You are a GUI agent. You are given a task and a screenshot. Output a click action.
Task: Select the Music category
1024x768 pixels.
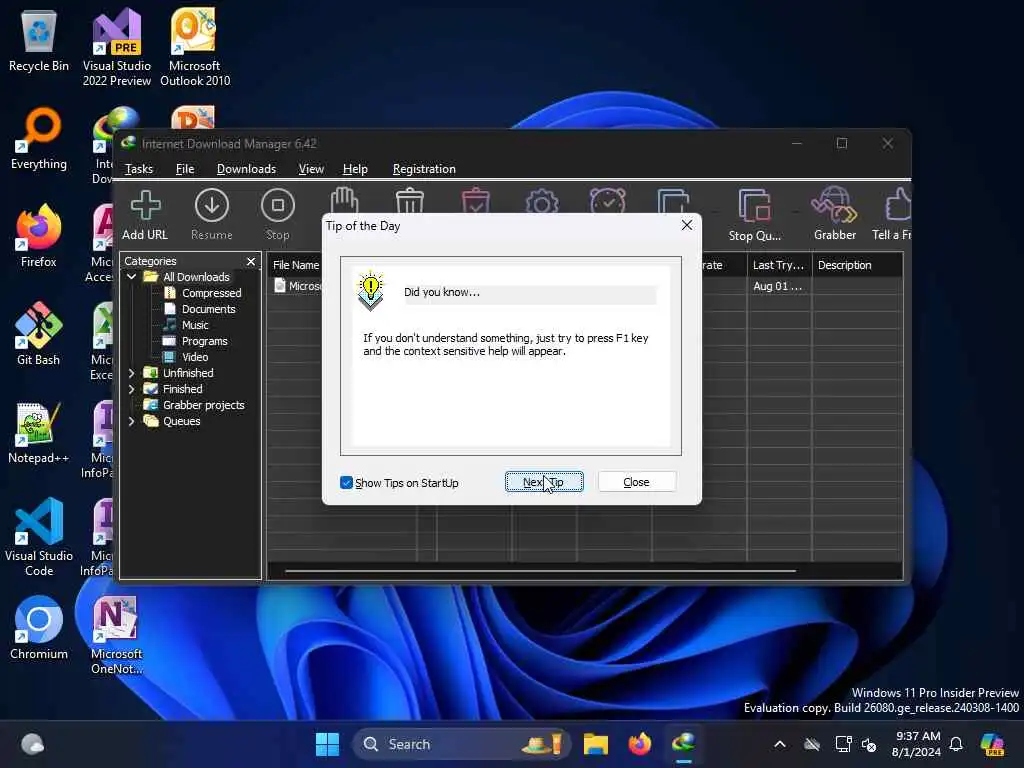(195, 325)
